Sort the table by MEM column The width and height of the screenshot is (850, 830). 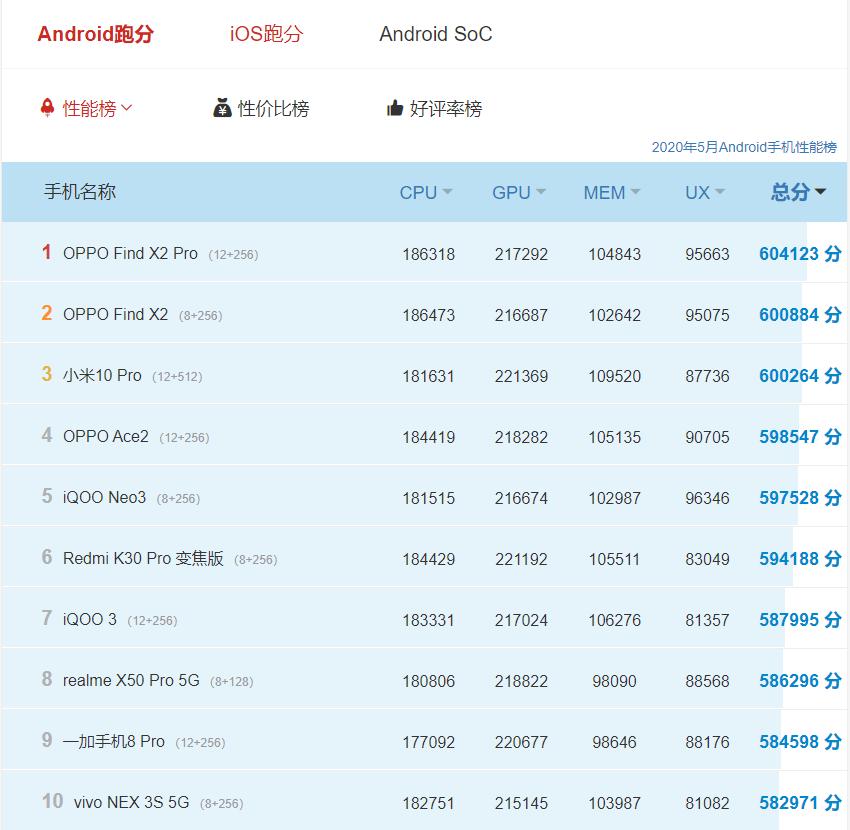tap(611, 192)
